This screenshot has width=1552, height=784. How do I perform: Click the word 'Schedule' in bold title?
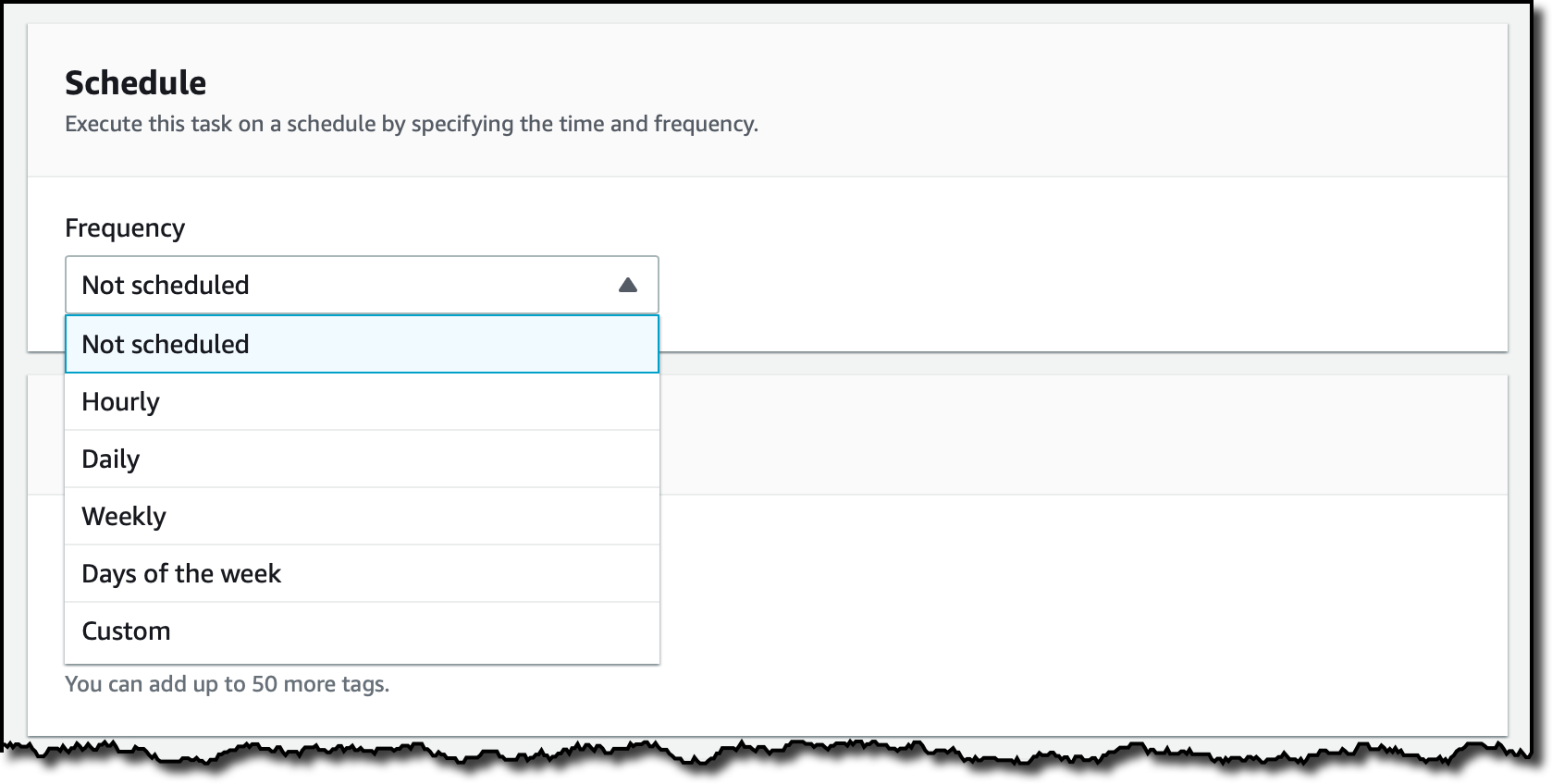click(136, 83)
